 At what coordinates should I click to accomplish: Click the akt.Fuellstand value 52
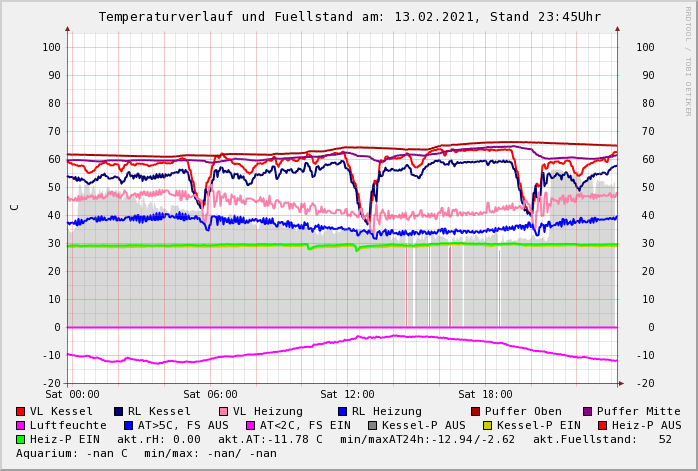(x=665, y=439)
